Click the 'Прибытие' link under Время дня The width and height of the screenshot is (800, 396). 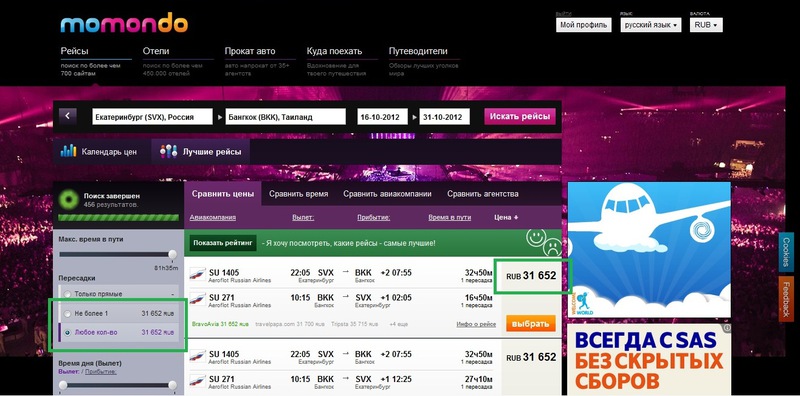(x=101, y=372)
